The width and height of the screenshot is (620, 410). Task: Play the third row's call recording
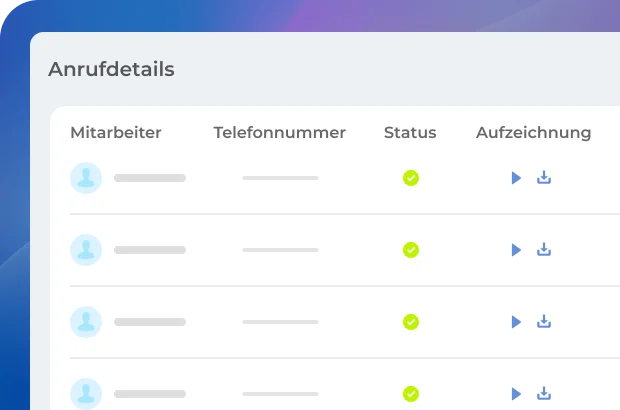[516, 322]
